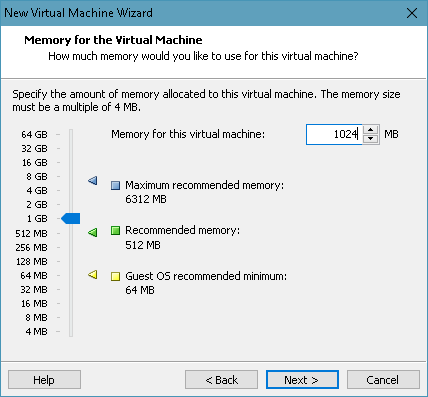Go to the next wizard step
This screenshot has width=428, height=397.
tap(302, 380)
